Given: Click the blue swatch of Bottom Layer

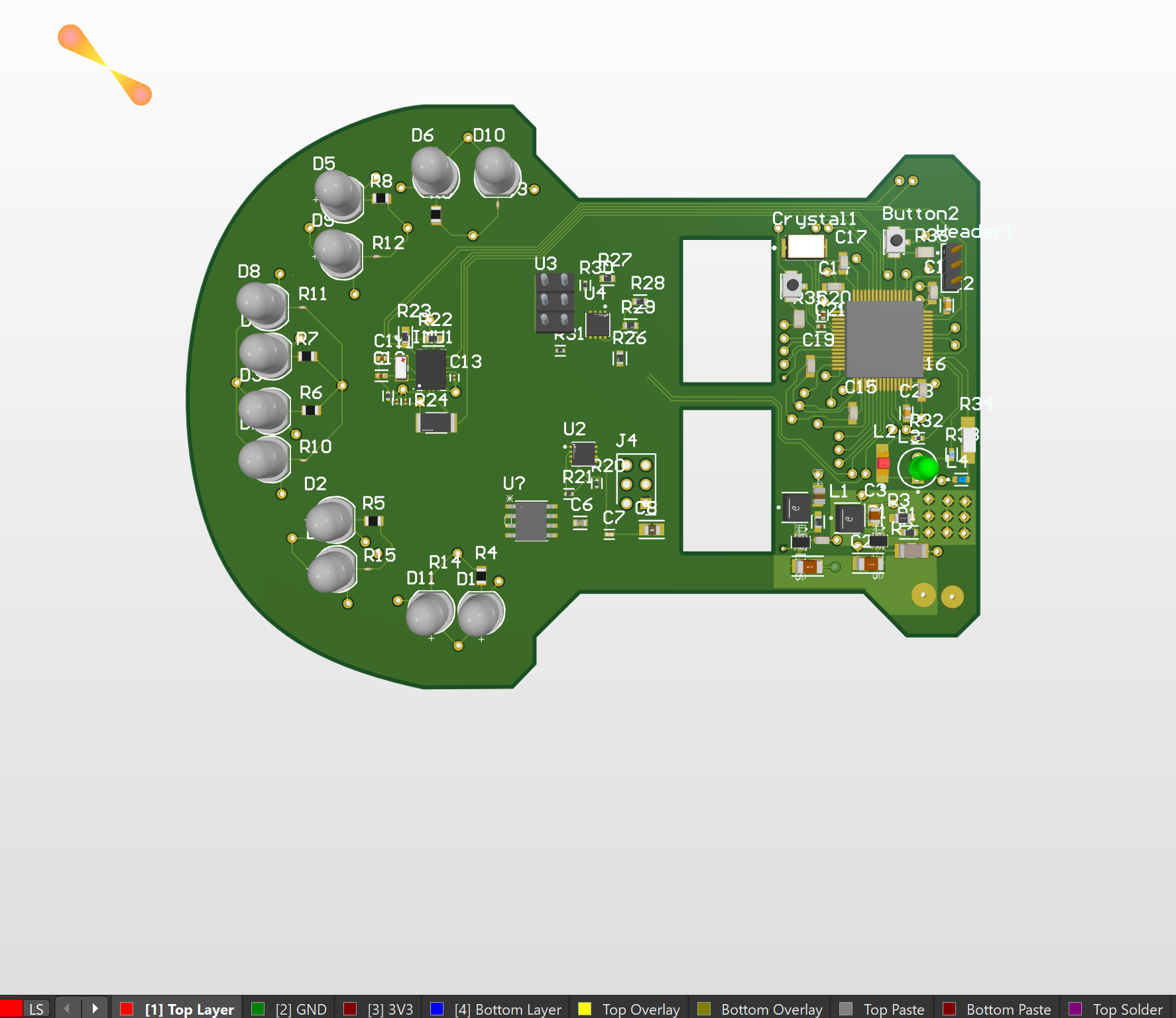Looking at the screenshot, I should (x=437, y=1009).
